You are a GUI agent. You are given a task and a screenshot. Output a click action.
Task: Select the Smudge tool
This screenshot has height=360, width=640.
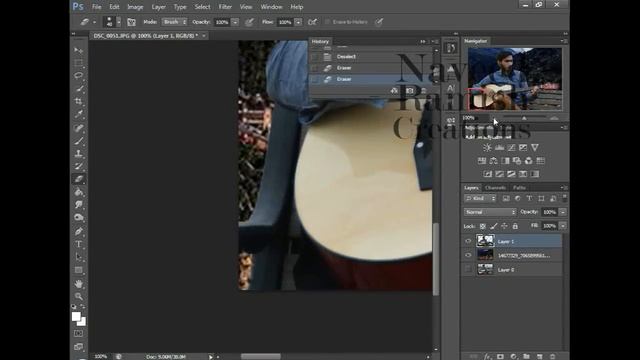[x=78, y=204]
